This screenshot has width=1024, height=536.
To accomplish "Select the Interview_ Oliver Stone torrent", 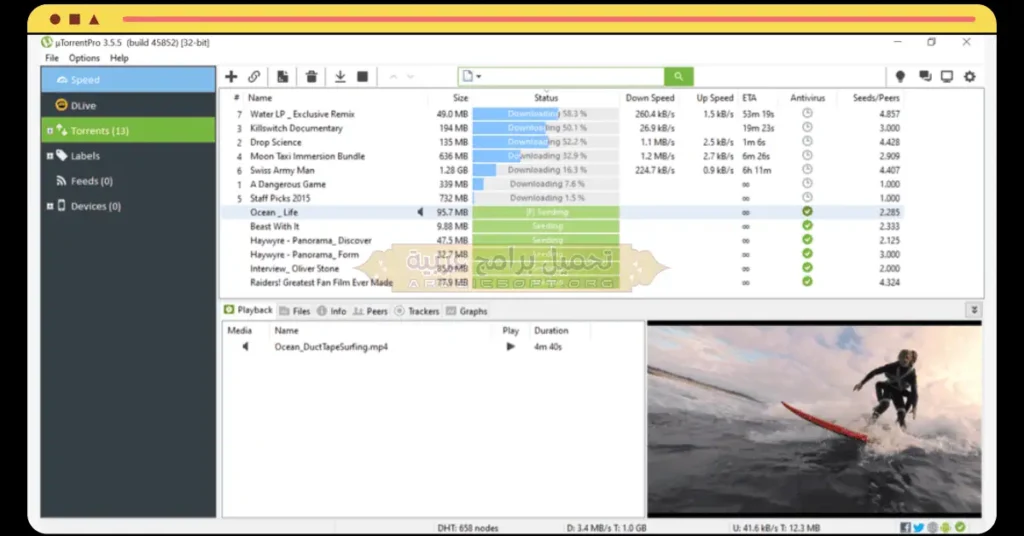I will [562, 268].
